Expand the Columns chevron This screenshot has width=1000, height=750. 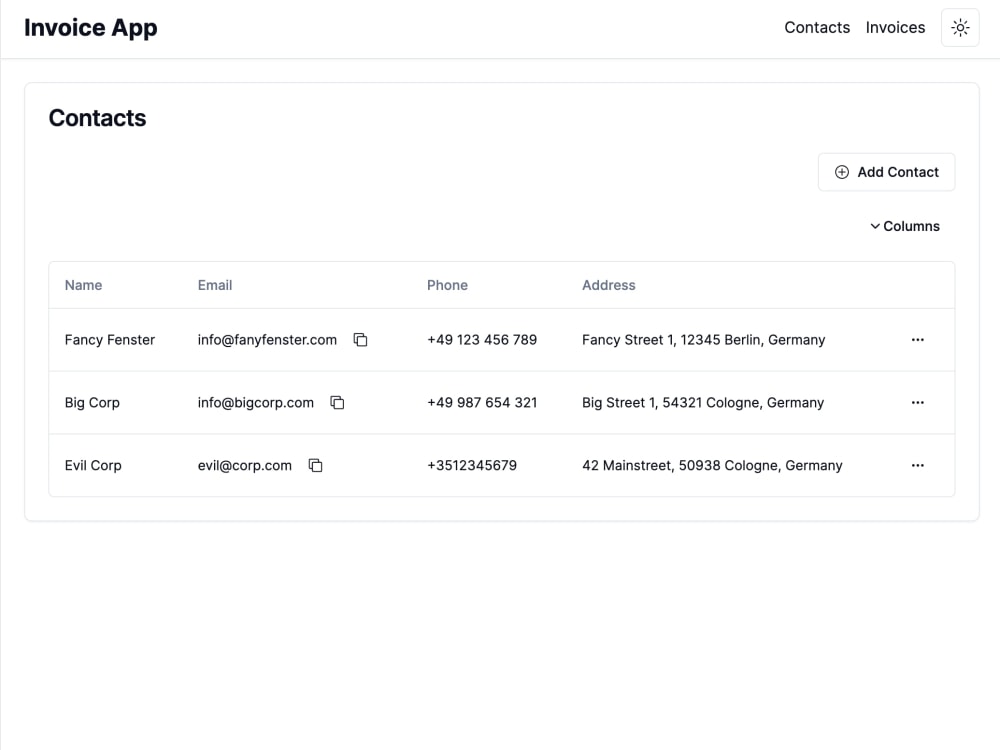click(x=875, y=226)
